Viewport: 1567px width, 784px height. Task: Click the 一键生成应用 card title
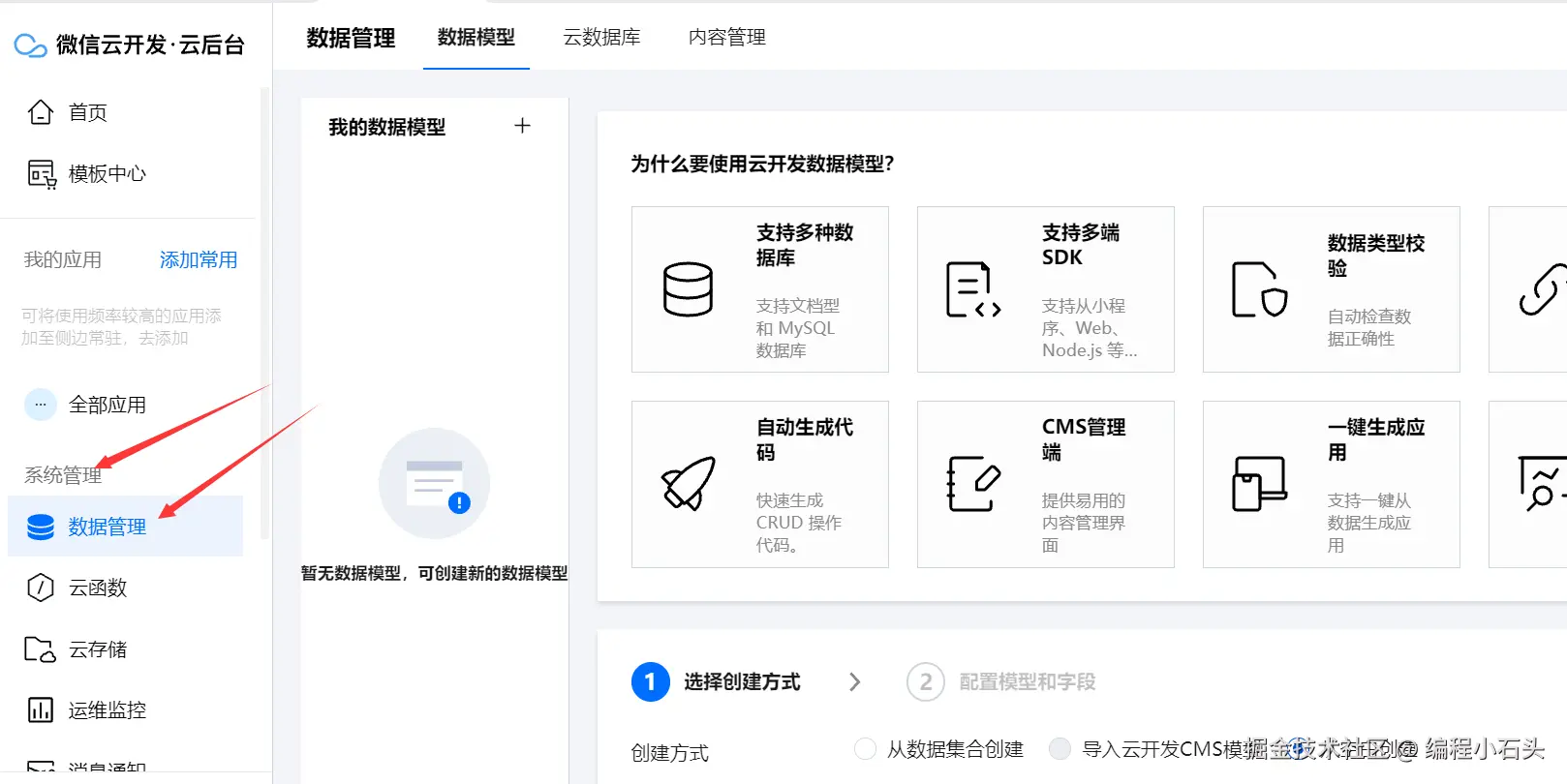(1376, 439)
